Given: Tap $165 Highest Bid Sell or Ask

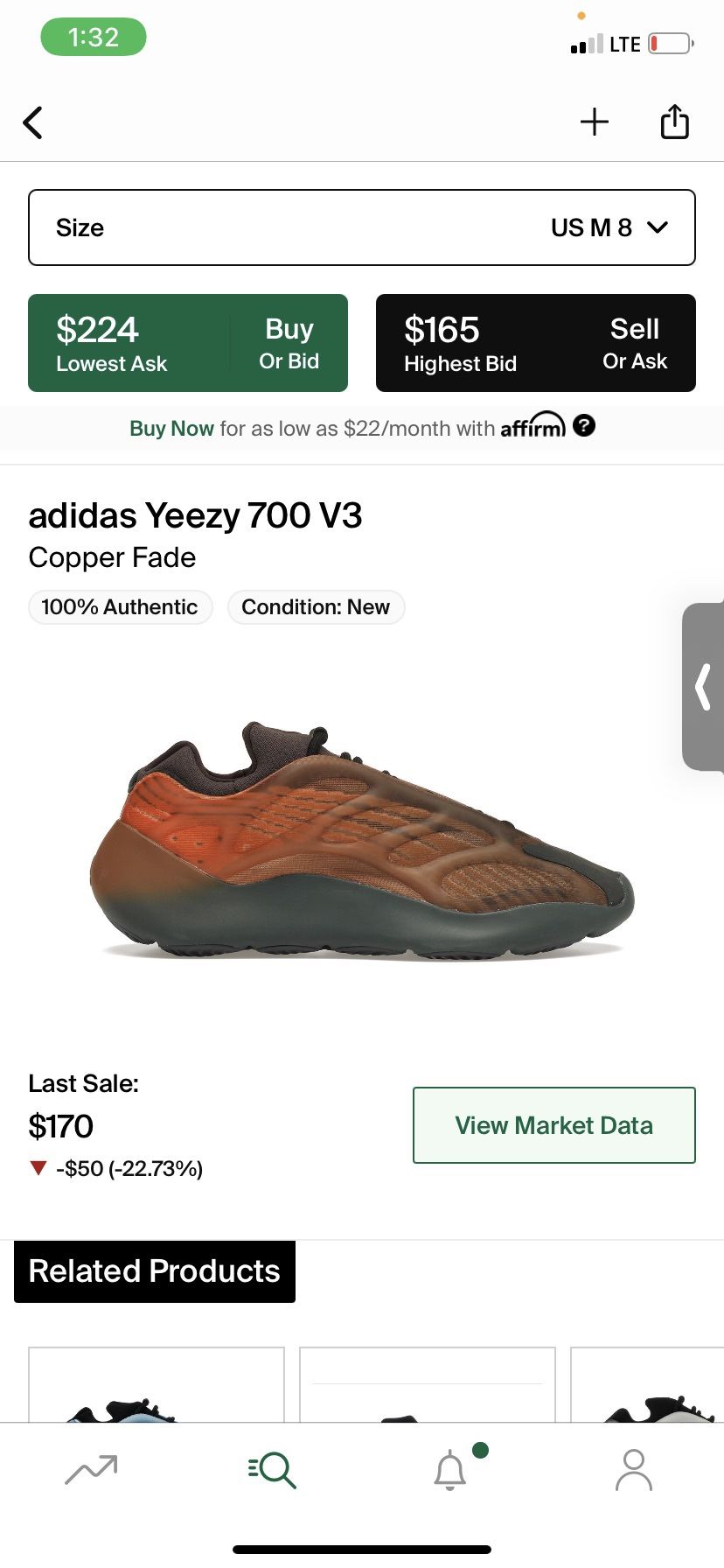Looking at the screenshot, I should coord(536,343).
